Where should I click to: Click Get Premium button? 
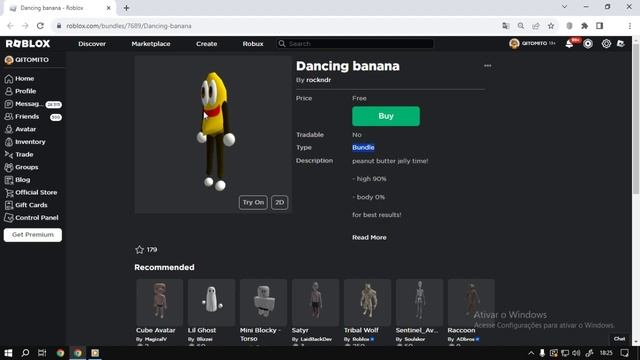33,235
